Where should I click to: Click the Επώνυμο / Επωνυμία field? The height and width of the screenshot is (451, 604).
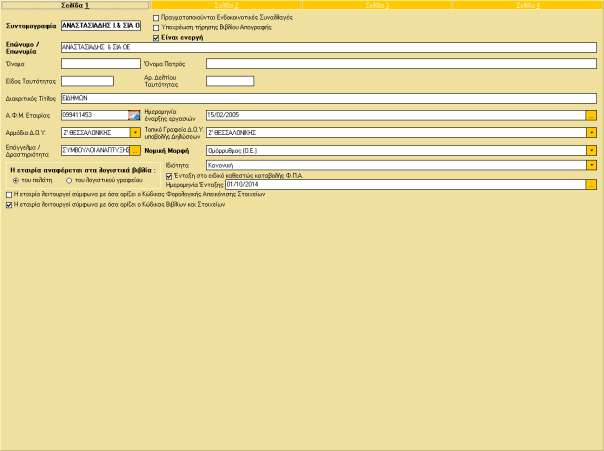tap(329, 47)
